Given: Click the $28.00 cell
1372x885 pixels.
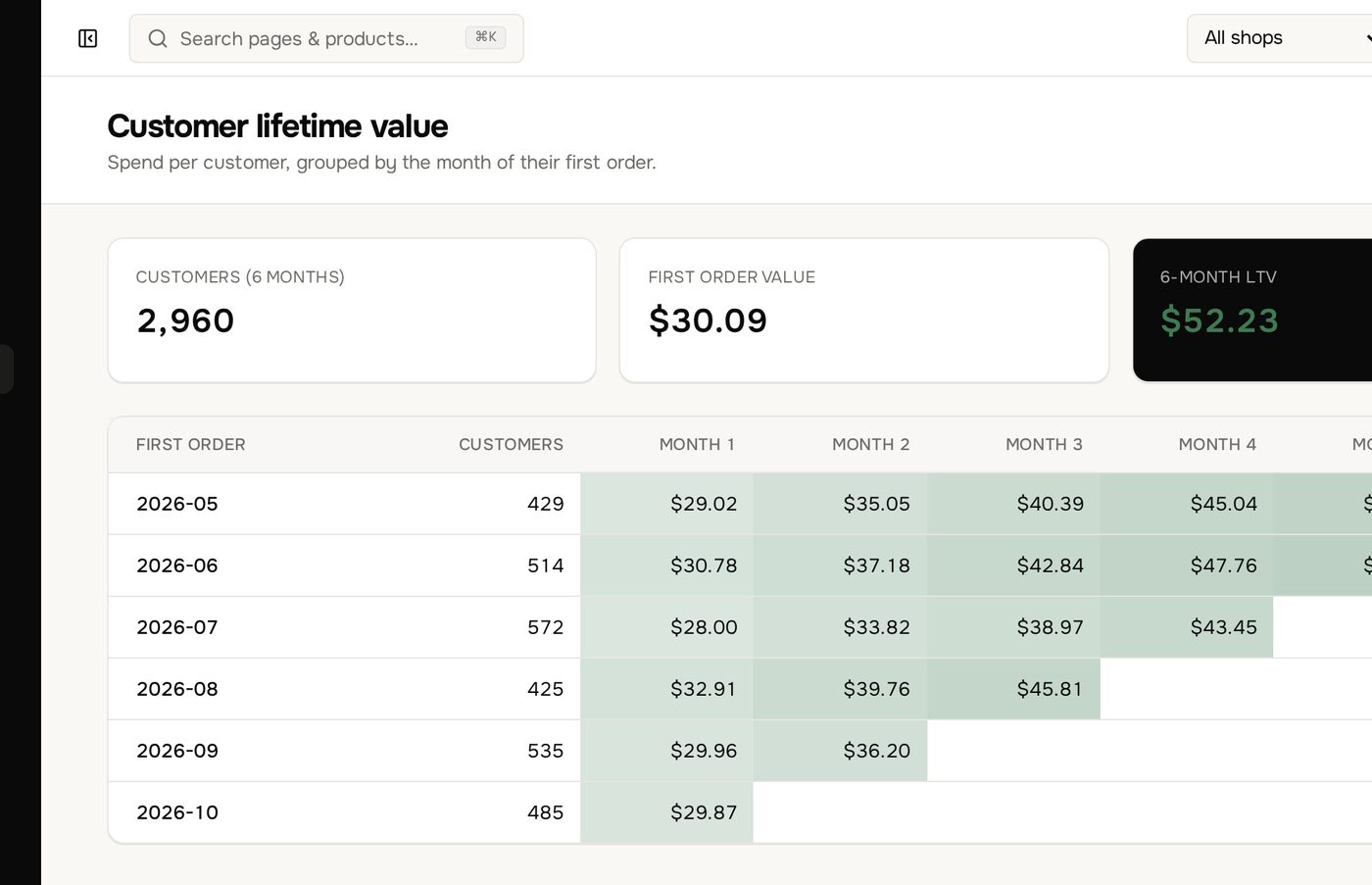Looking at the screenshot, I should (666, 627).
